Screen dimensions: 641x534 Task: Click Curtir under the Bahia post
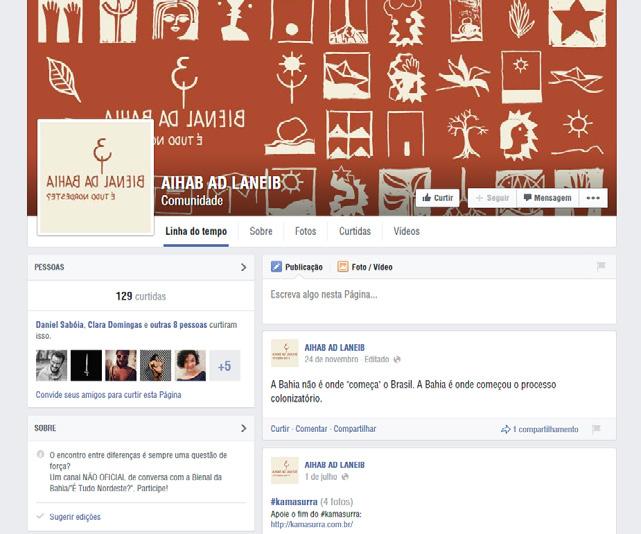tap(280, 429)
